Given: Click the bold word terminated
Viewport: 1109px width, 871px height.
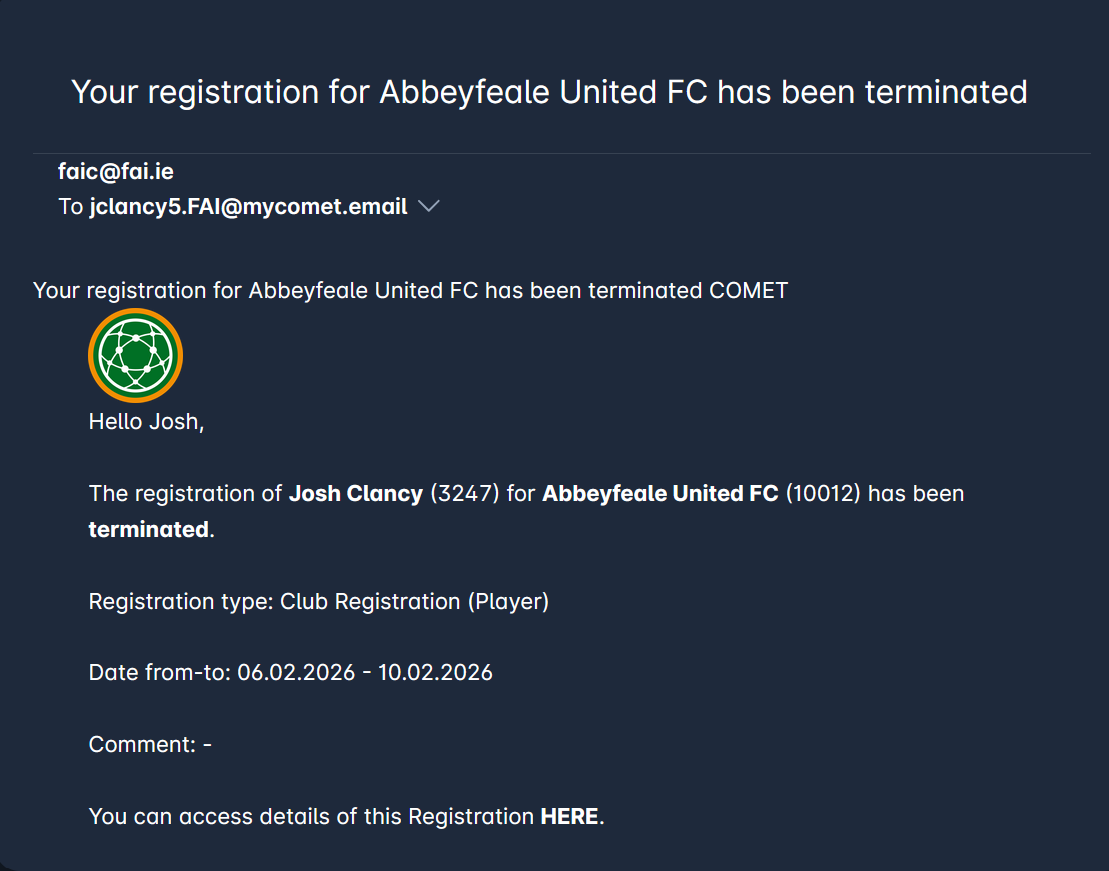Looking at the screenshot, I should click(x=149, y=530).
